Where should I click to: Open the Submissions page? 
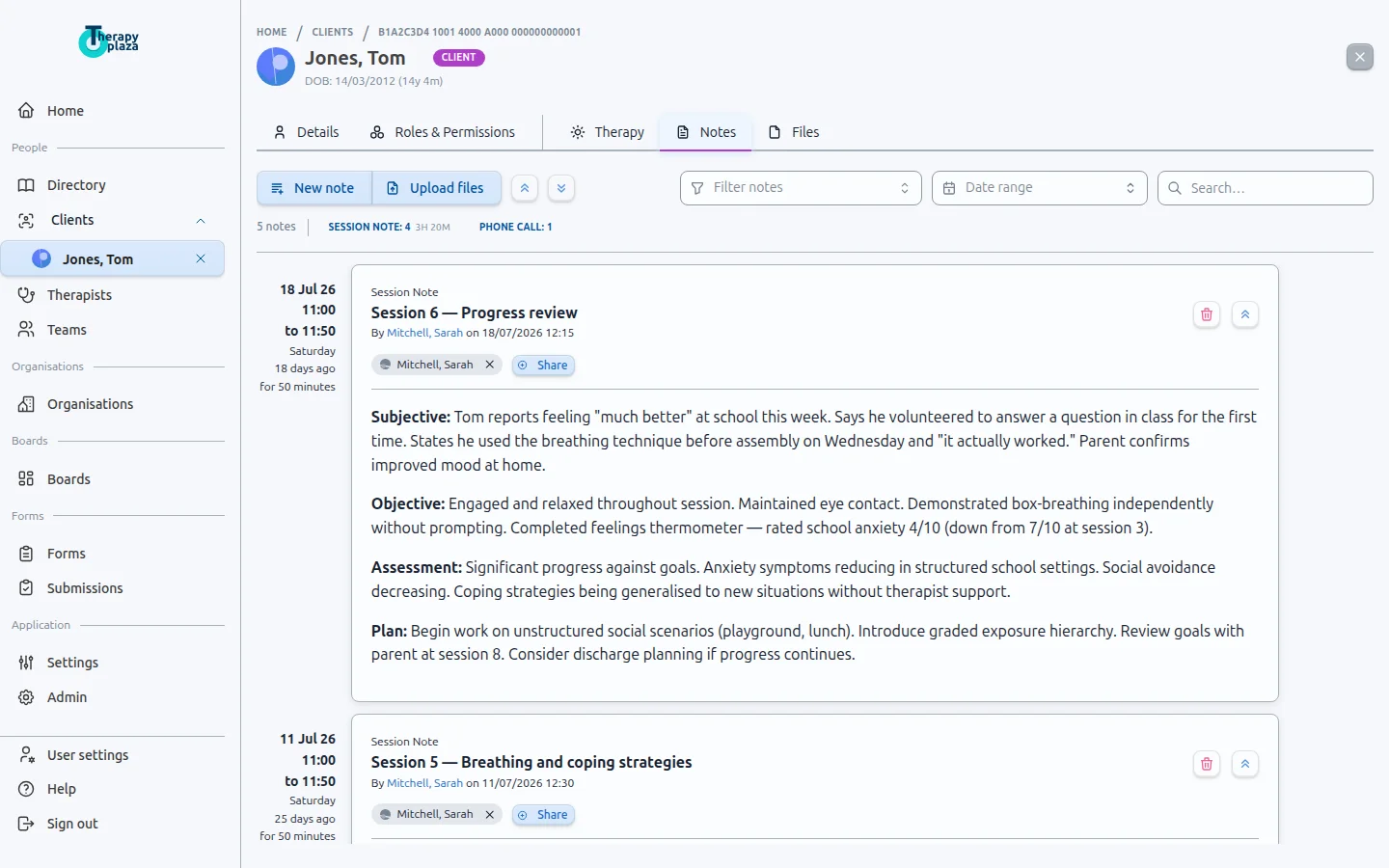click(x=112, y=588)
